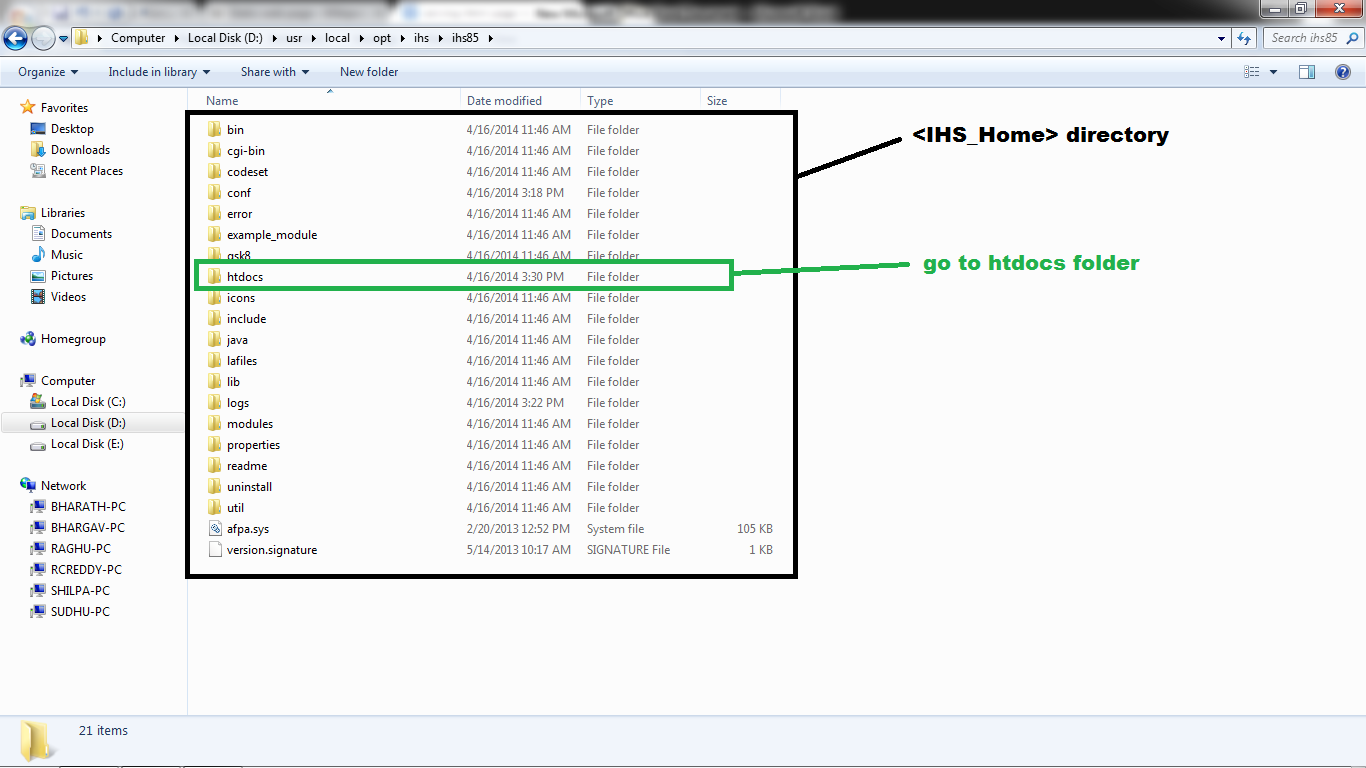The image size is (1366, 768).
Task: Select Computer in the address bar
Action: pos(138,37)
